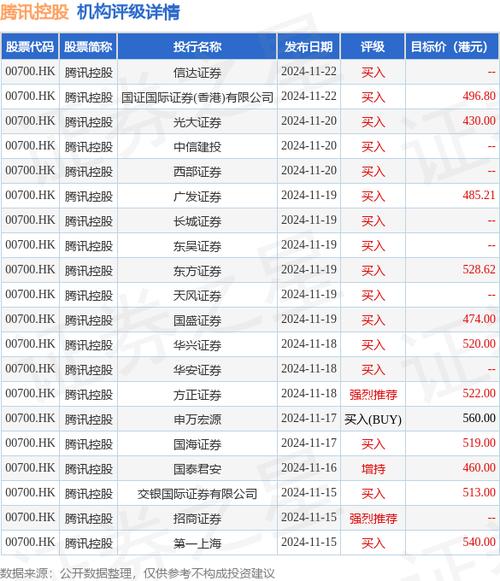The image size is (500, 581).
Task: Click target price 485.21
Action: coord(479,195)
